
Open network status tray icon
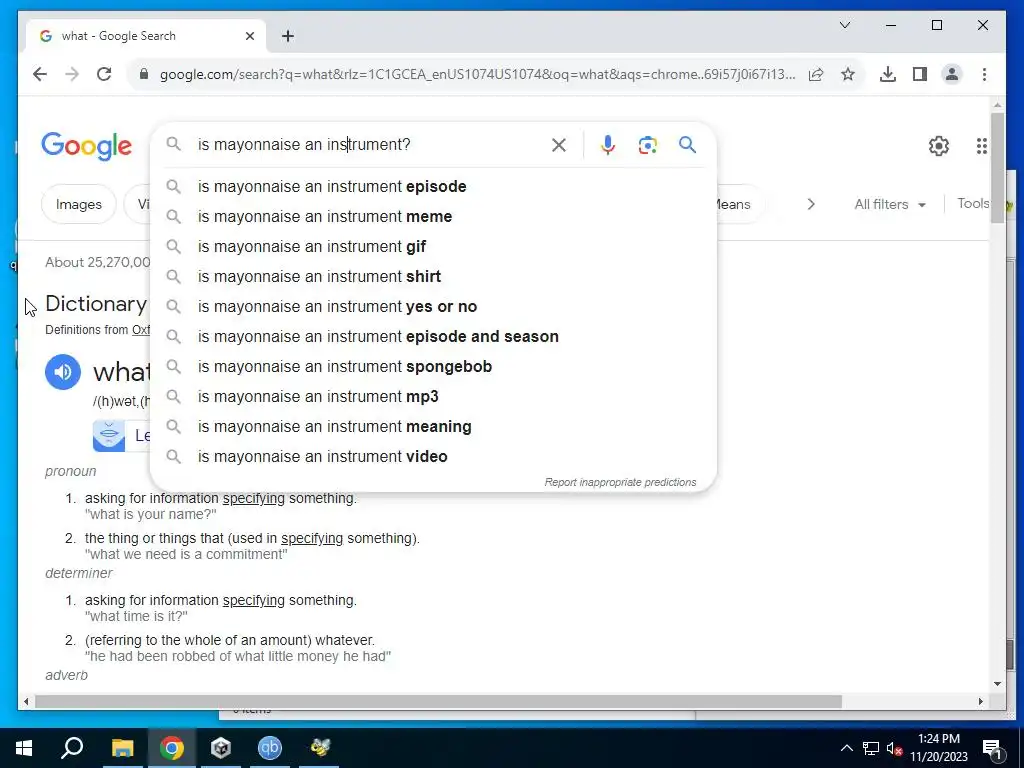coord(871,748)
